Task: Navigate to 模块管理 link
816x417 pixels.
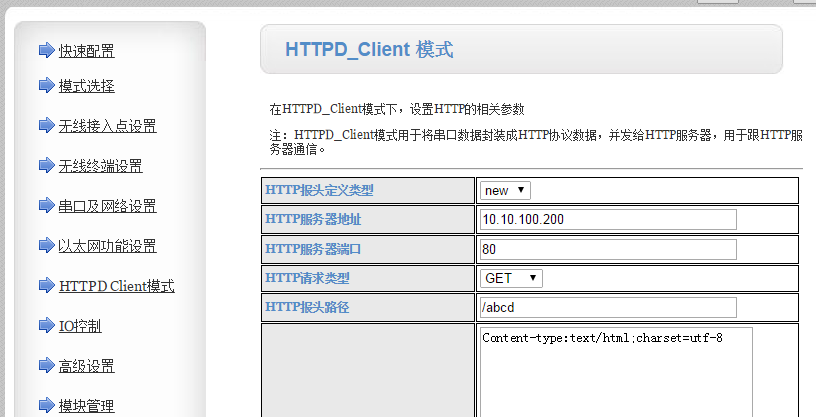Action: pos(86,406)
